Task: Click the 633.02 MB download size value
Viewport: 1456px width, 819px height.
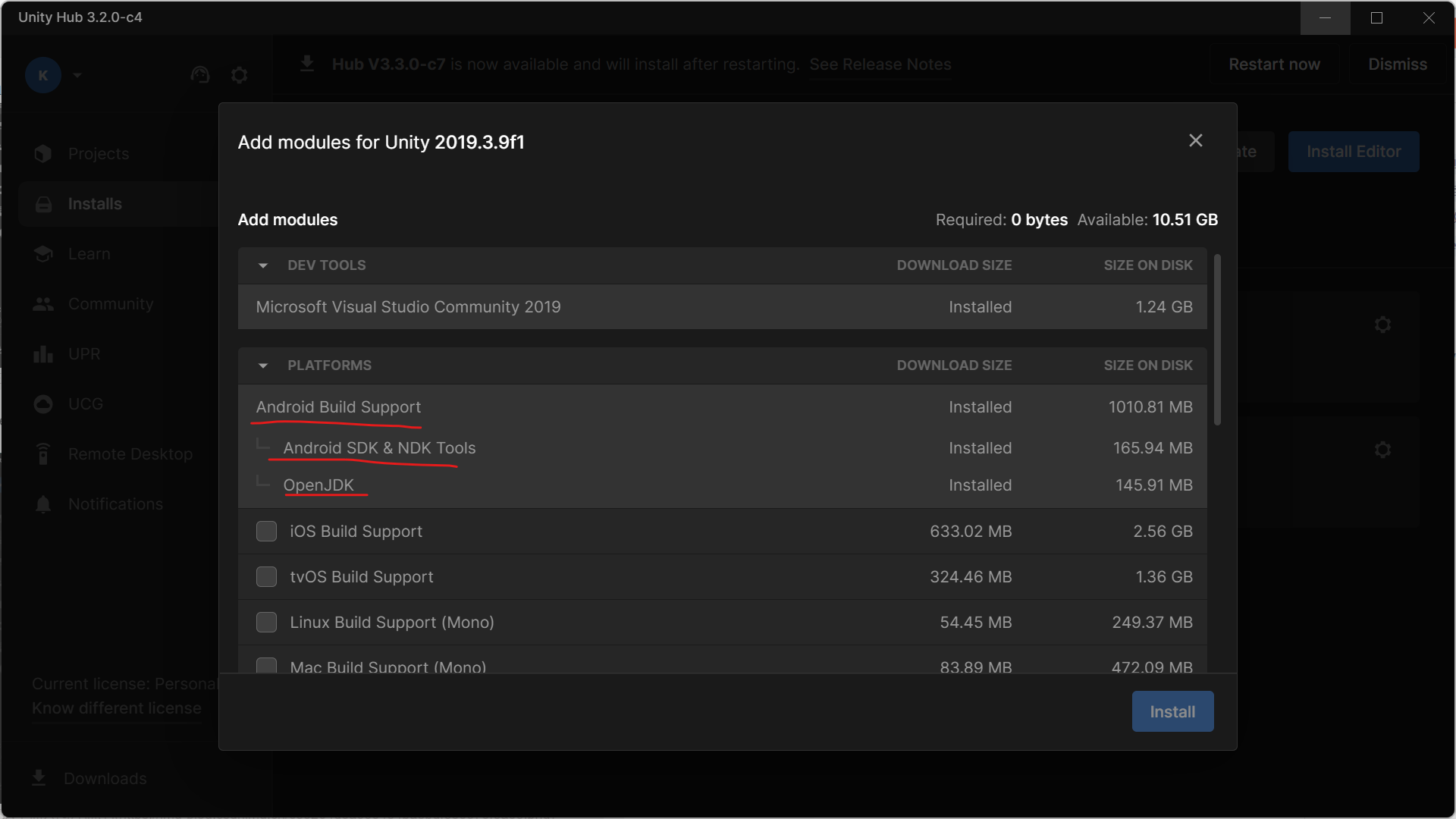Action: 971,532
